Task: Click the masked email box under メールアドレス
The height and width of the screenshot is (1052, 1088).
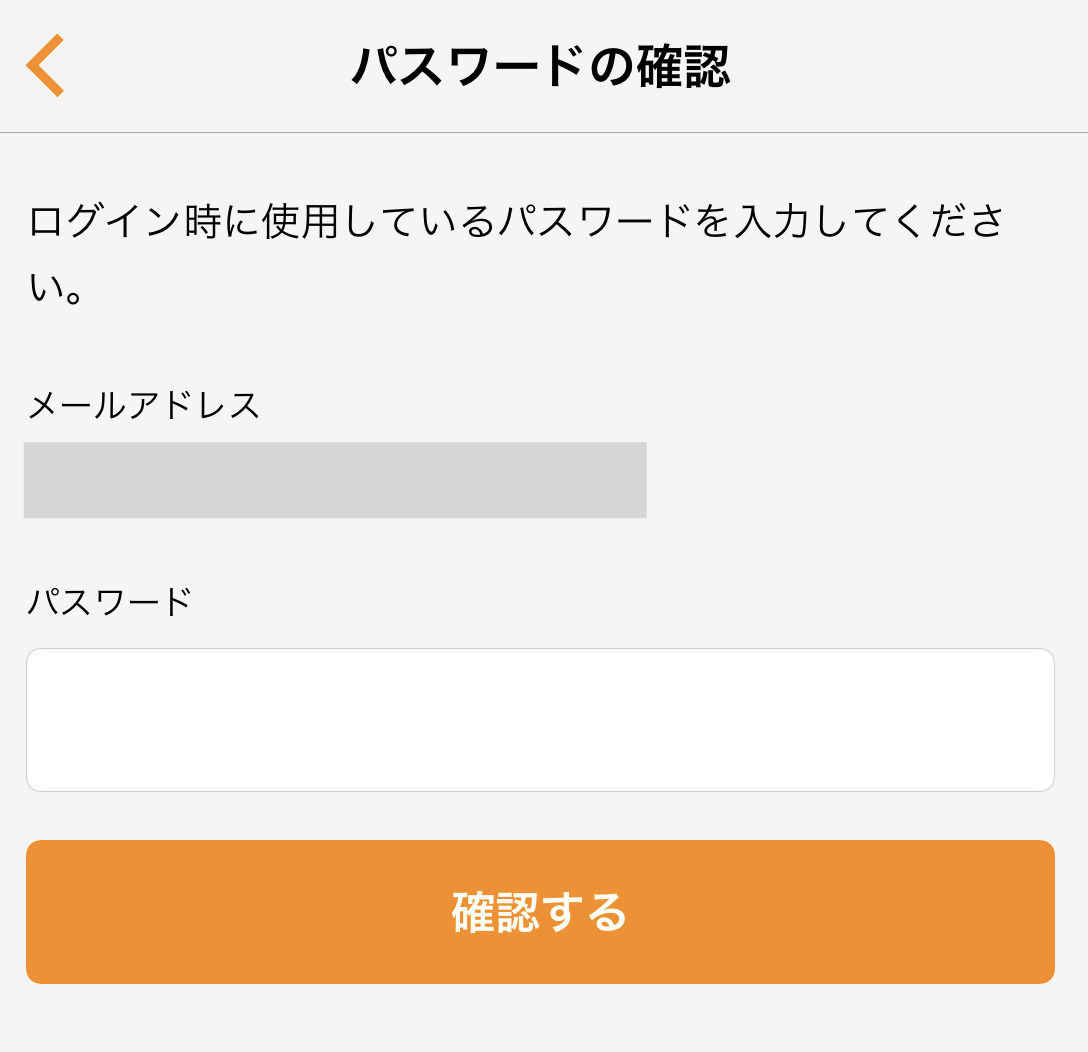Action: (x=335, y=480)
